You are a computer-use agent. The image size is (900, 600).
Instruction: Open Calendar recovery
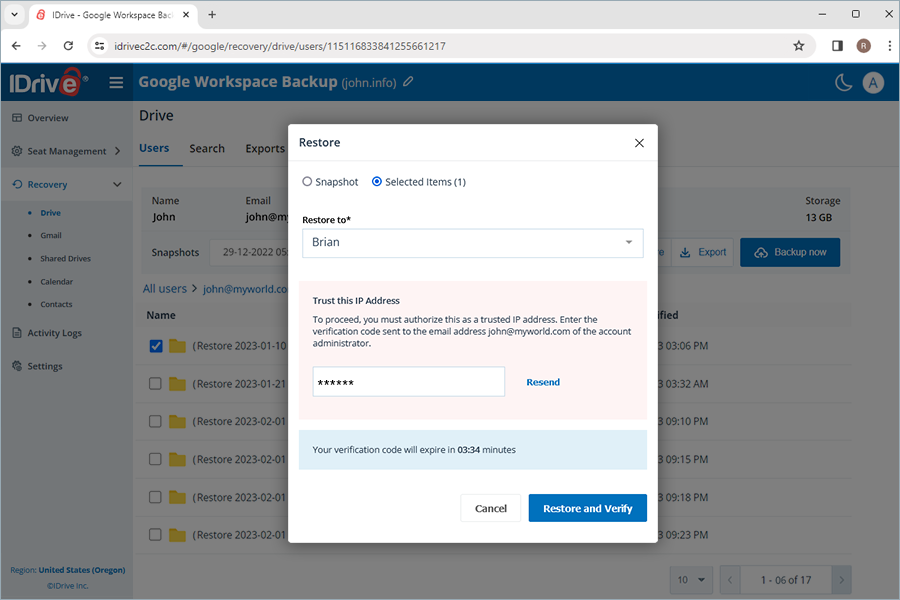56,282
